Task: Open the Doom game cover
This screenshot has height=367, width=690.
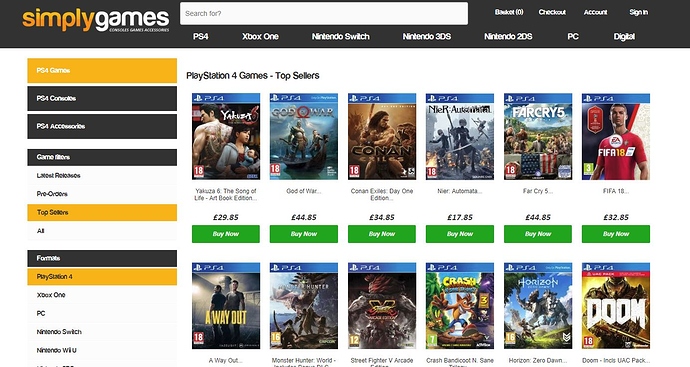Action: (x=616, y=306)
